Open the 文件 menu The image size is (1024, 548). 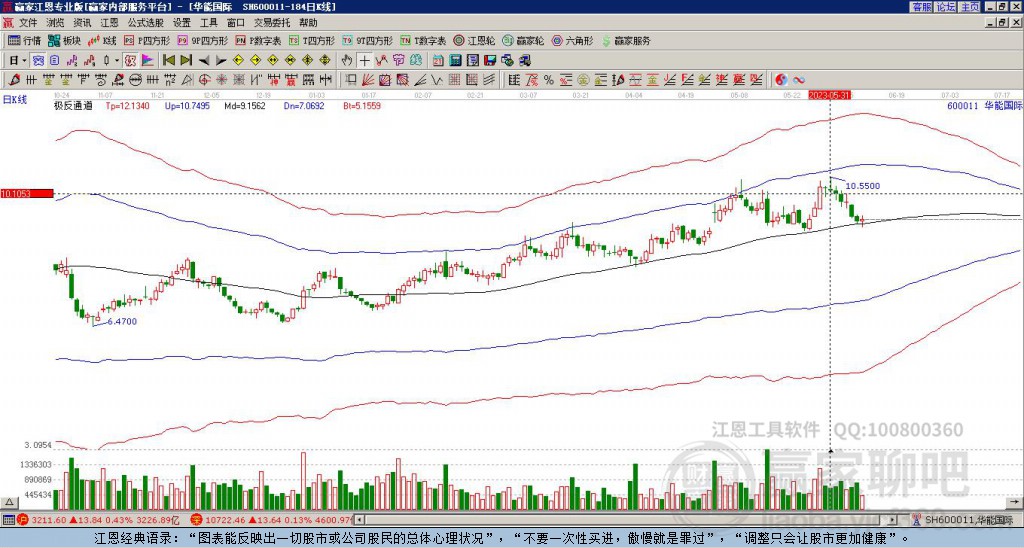click(28, 23)
